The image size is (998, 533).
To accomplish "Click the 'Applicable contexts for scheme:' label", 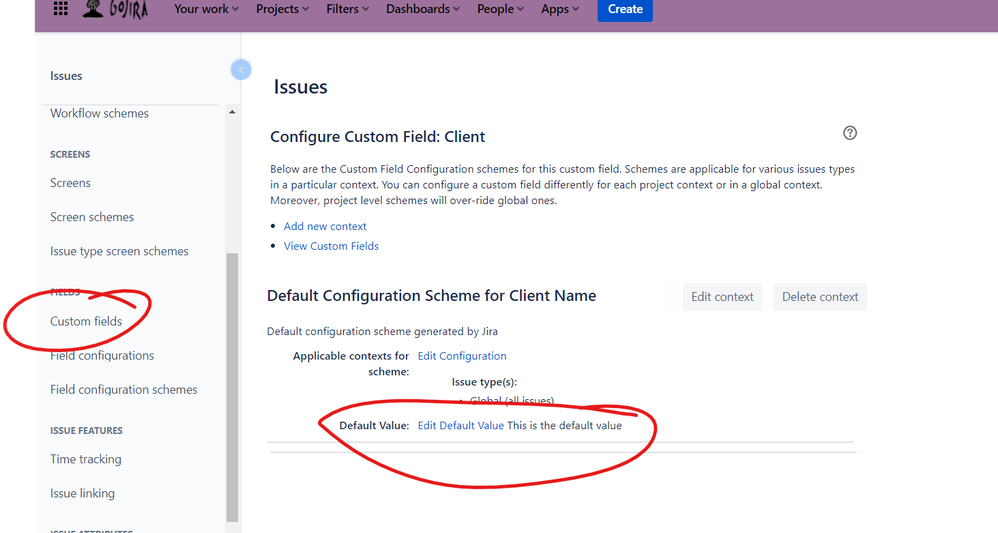I will click(x=351, y=364).
